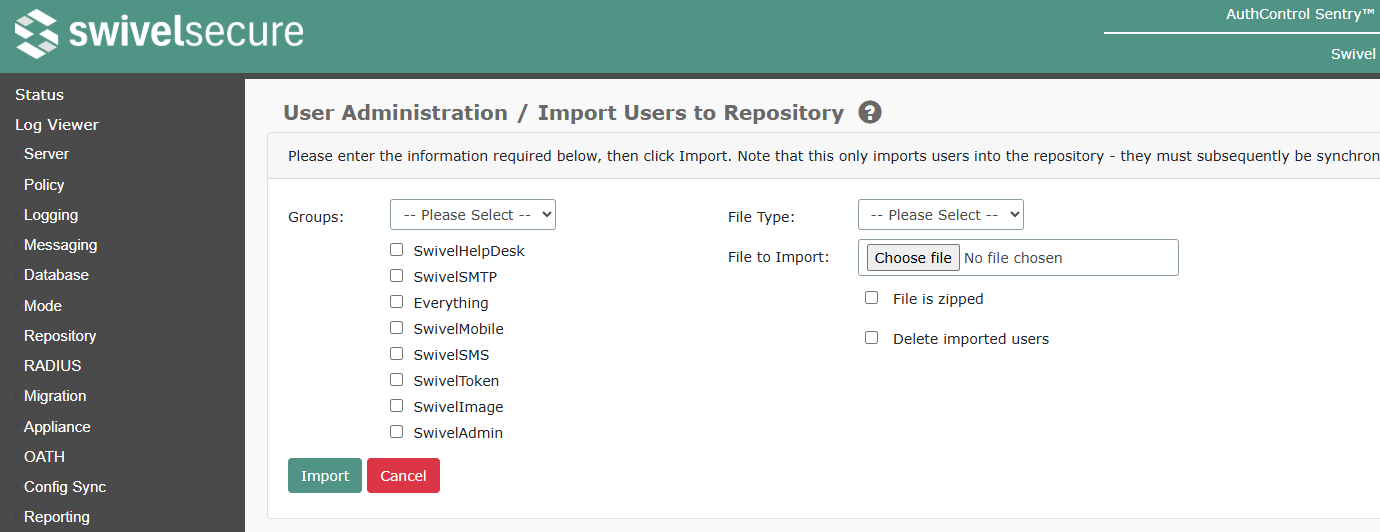Screen dimensions: 1380x532
Task: Open the Groups dropdown
Action: point(473,215)
